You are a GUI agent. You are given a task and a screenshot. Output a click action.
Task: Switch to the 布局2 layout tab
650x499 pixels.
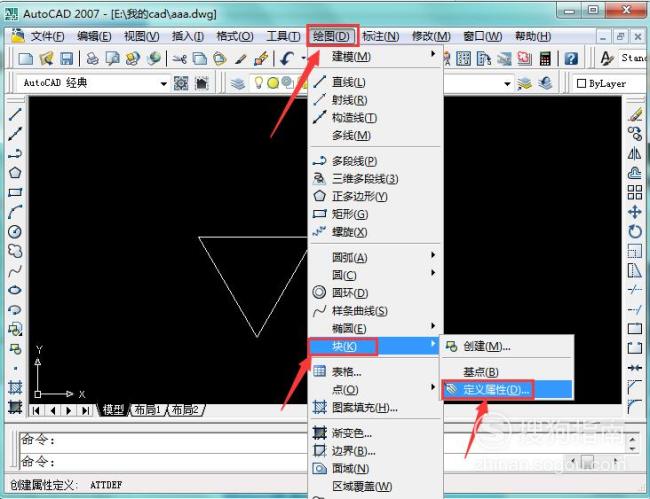pyautogui.click(x=185, y=410)
